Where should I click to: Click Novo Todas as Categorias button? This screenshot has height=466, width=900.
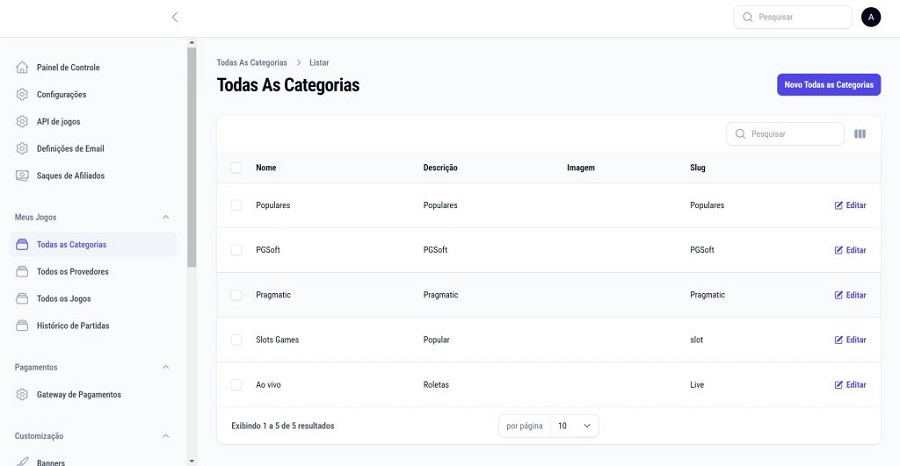[828, 85]
